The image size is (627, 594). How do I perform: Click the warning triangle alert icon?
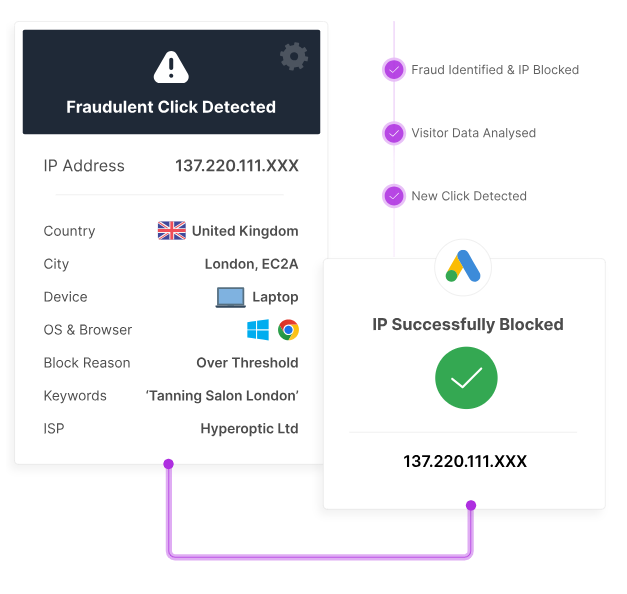point(171,67)
